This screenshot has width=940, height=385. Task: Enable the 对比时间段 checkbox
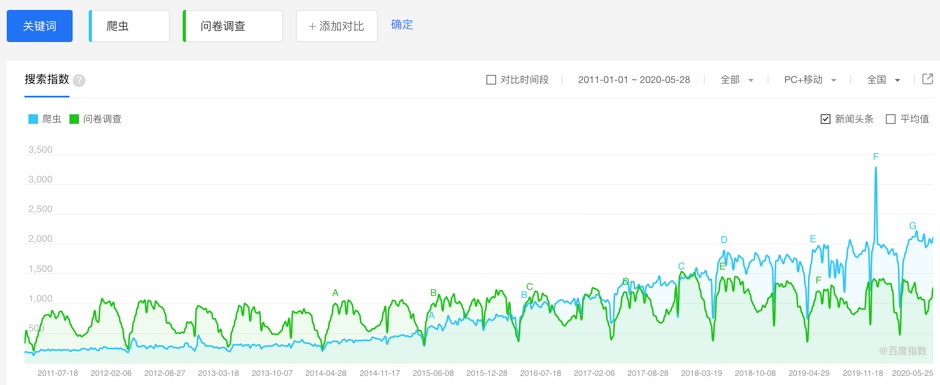coord(491,80)
